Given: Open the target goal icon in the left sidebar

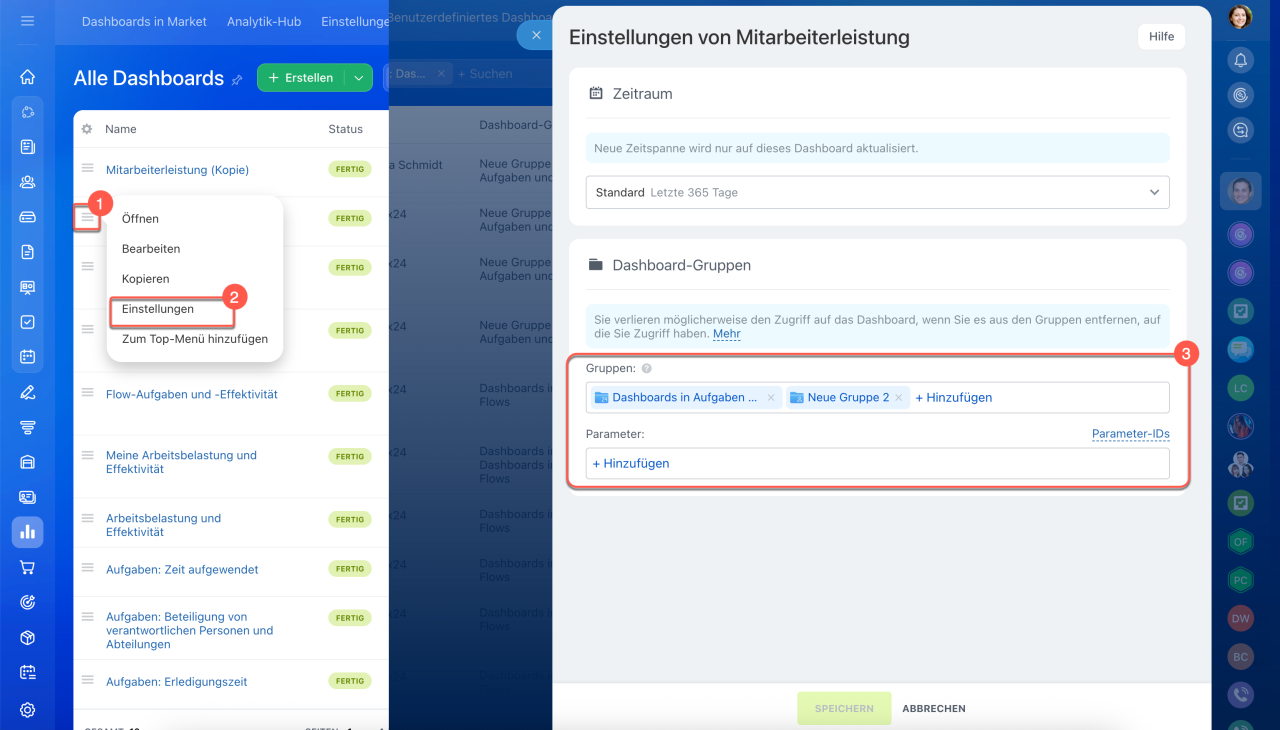Looking at the screenshot, I should (27, 602).
